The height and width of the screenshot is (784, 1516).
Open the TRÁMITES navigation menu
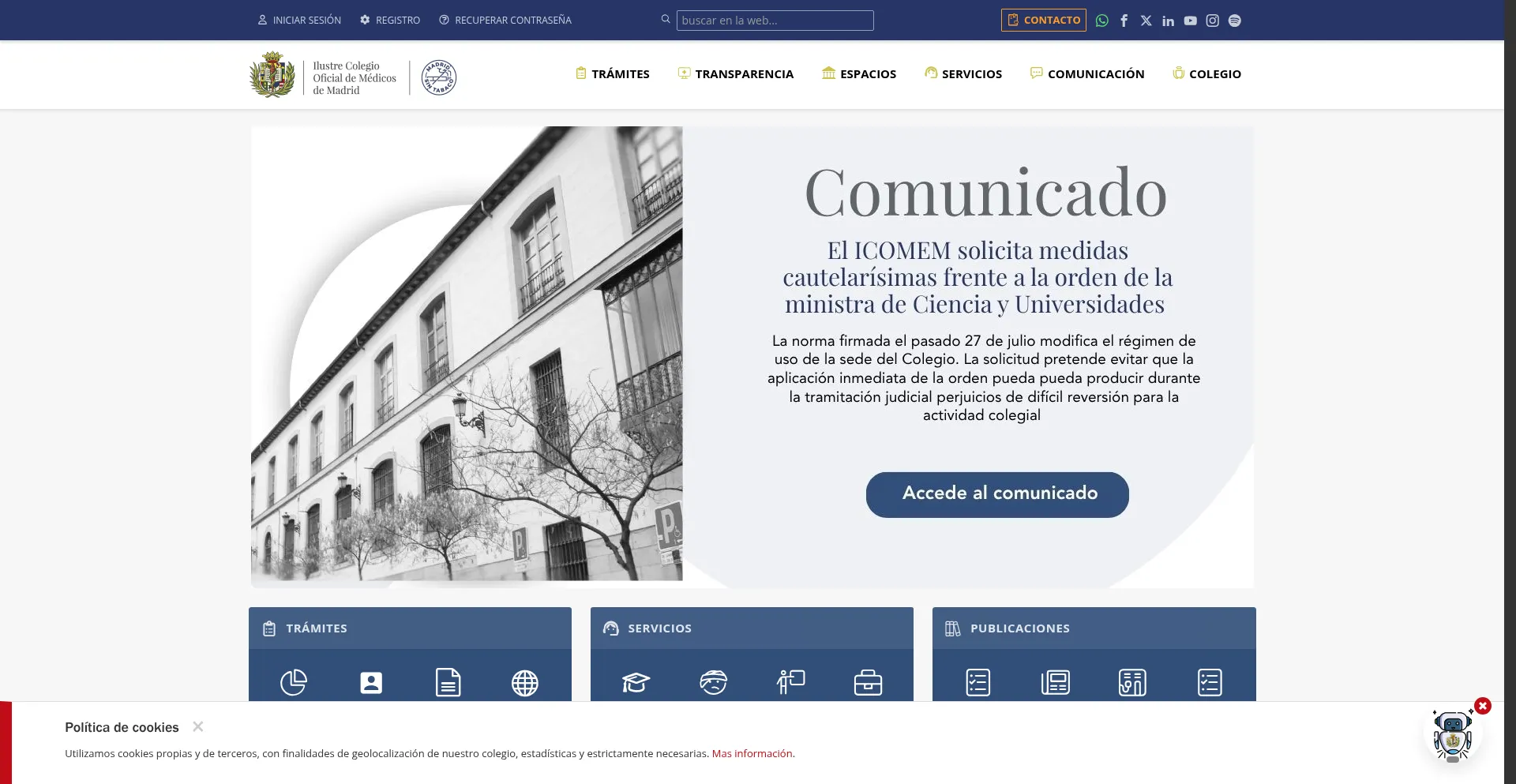[613, 73]
